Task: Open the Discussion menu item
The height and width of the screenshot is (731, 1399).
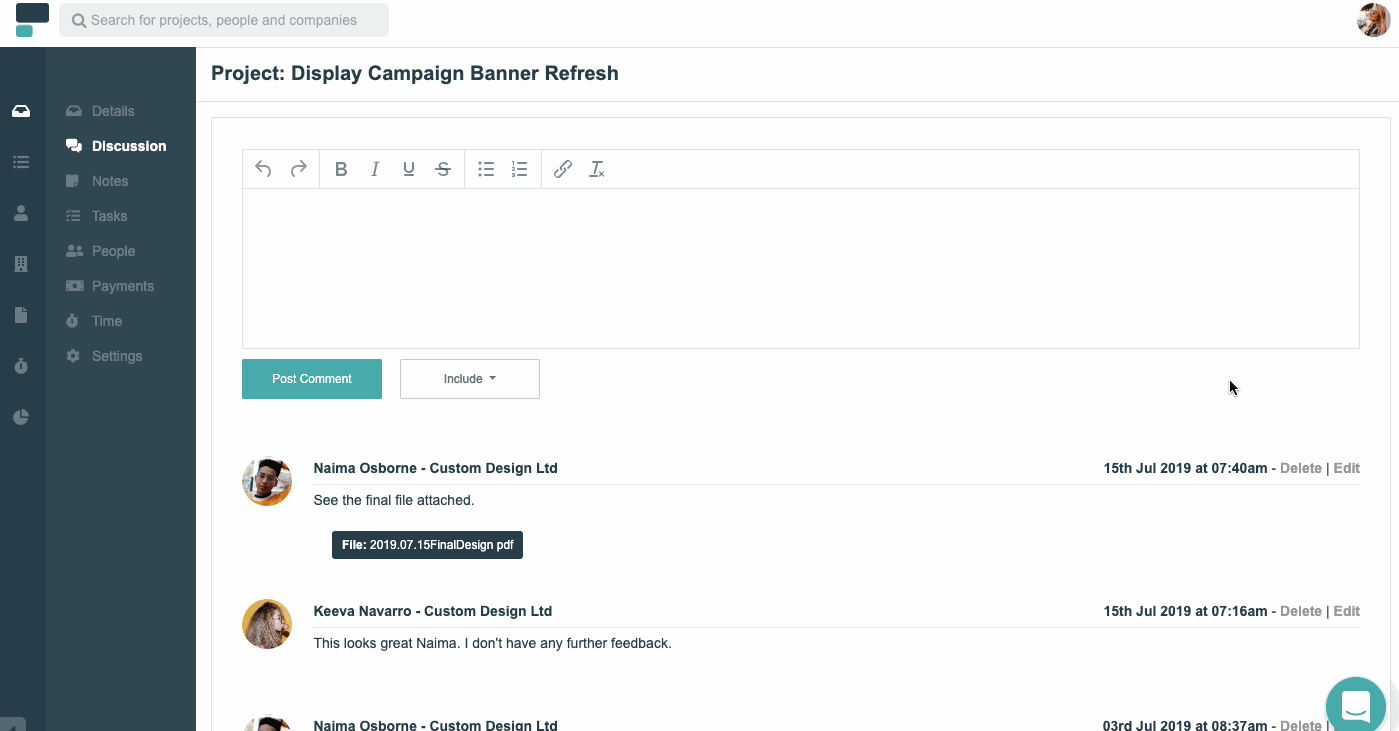Action: point(115,146)
